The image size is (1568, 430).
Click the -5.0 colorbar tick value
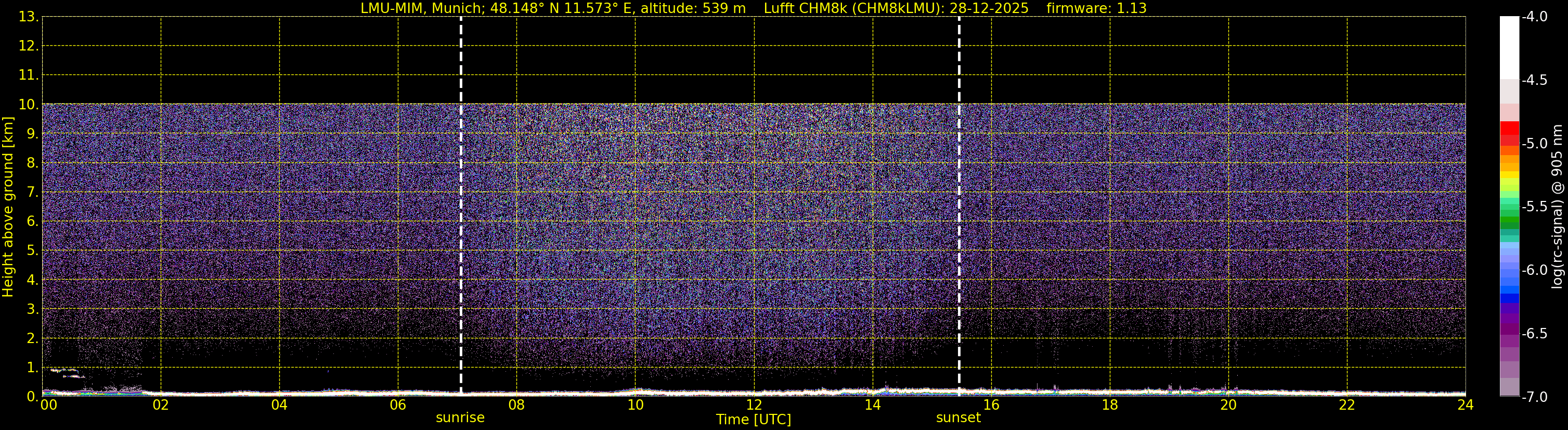[1534, 144]
